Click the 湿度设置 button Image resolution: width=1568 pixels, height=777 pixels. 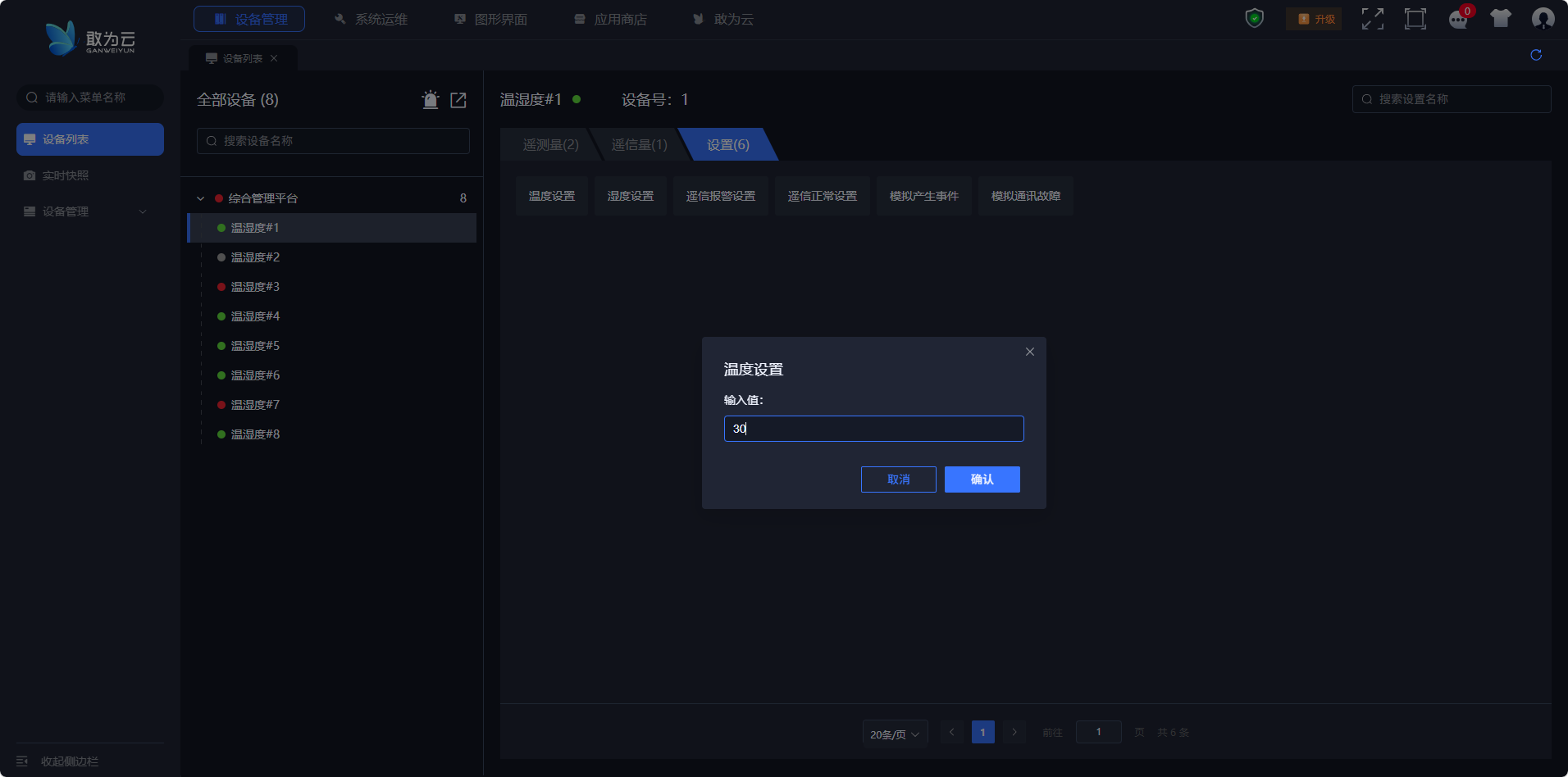click(x=631, y=196)
